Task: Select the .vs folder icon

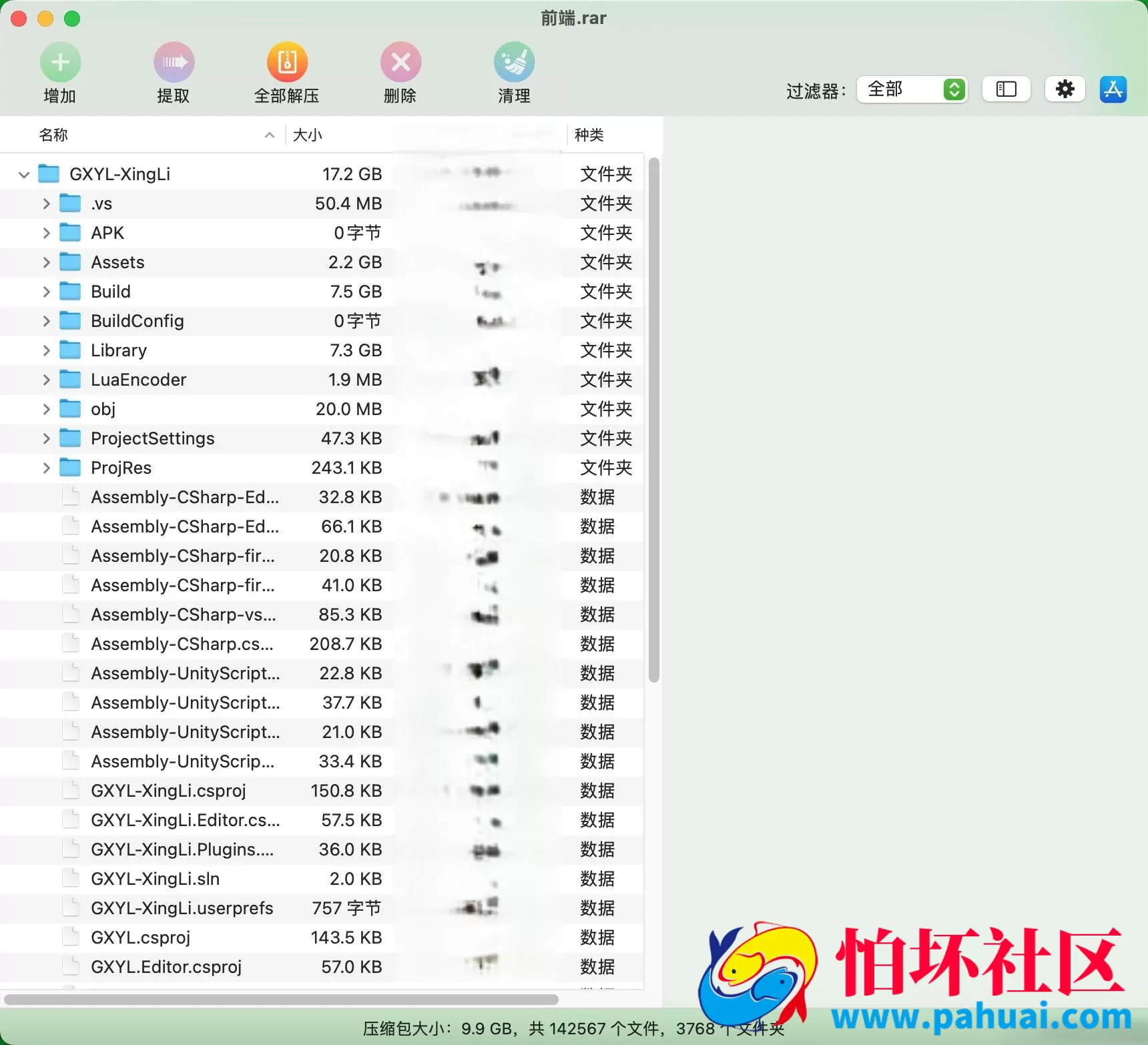Action: [x=70, y=203]
